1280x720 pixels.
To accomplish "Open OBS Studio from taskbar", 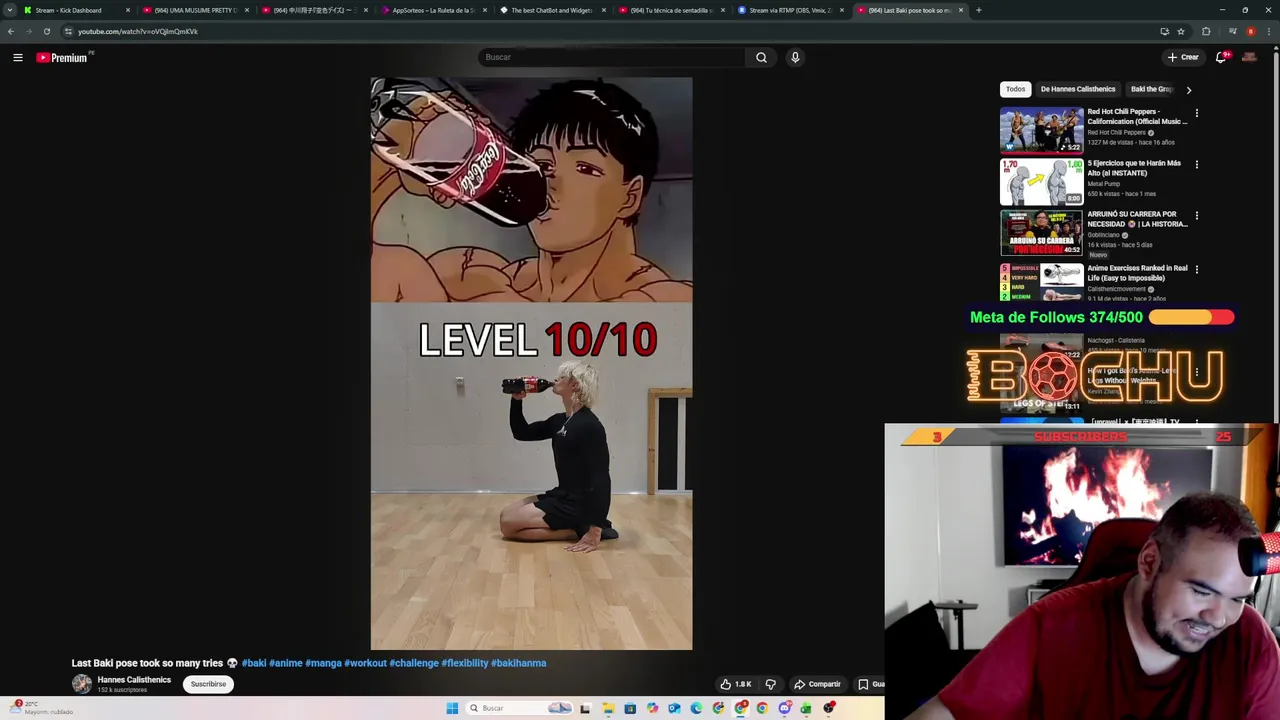I will coord(829,708).
